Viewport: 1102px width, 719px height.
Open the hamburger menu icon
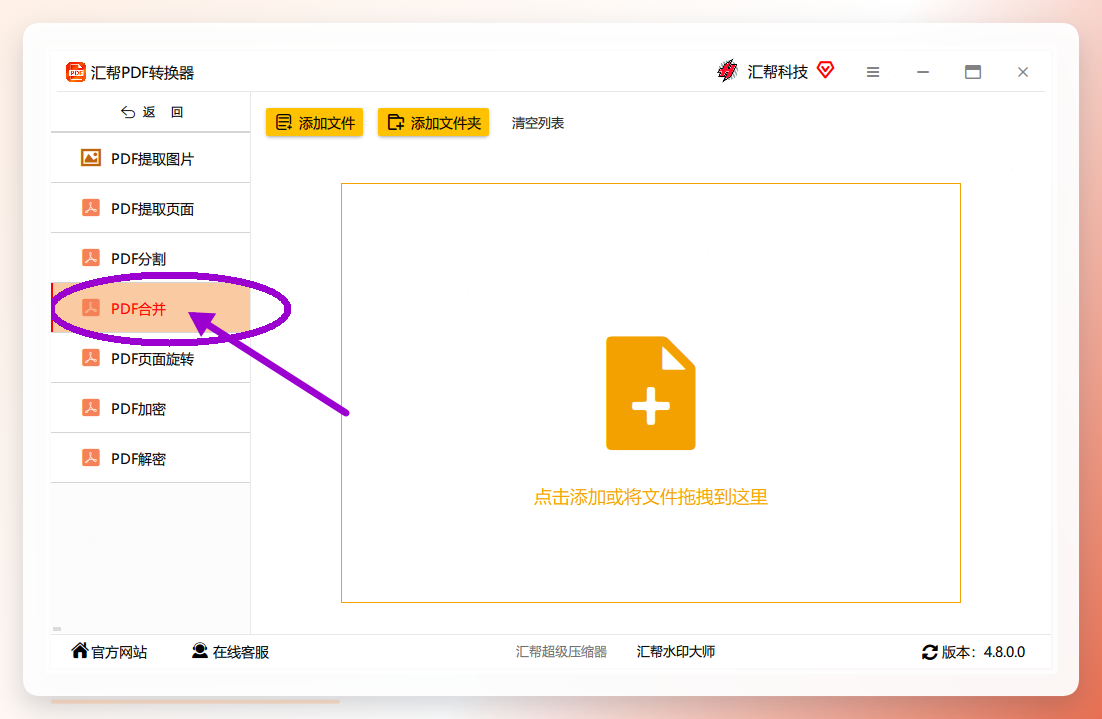coord(873,72)
